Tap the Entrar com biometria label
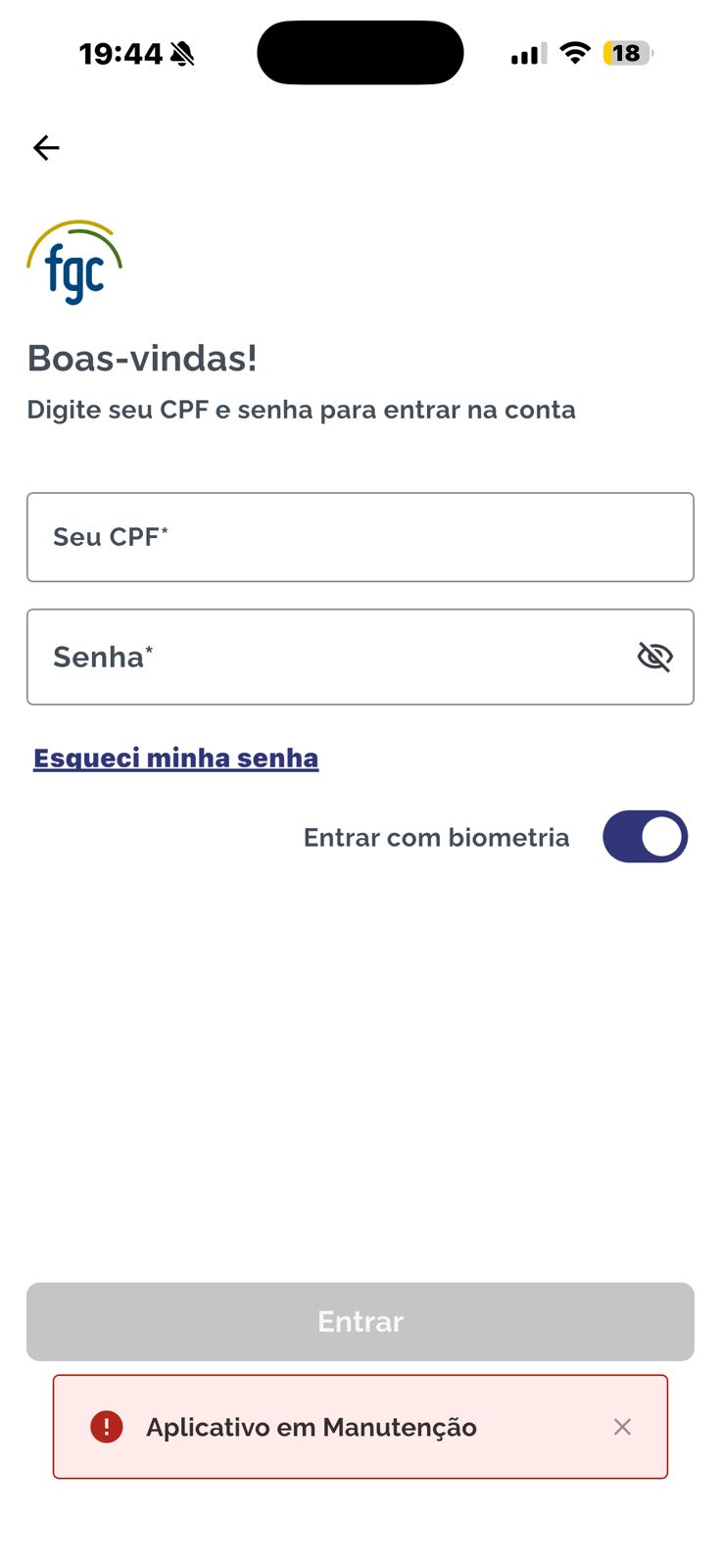The height and width of the screenshot is (1568, 721). click(436, 838)
